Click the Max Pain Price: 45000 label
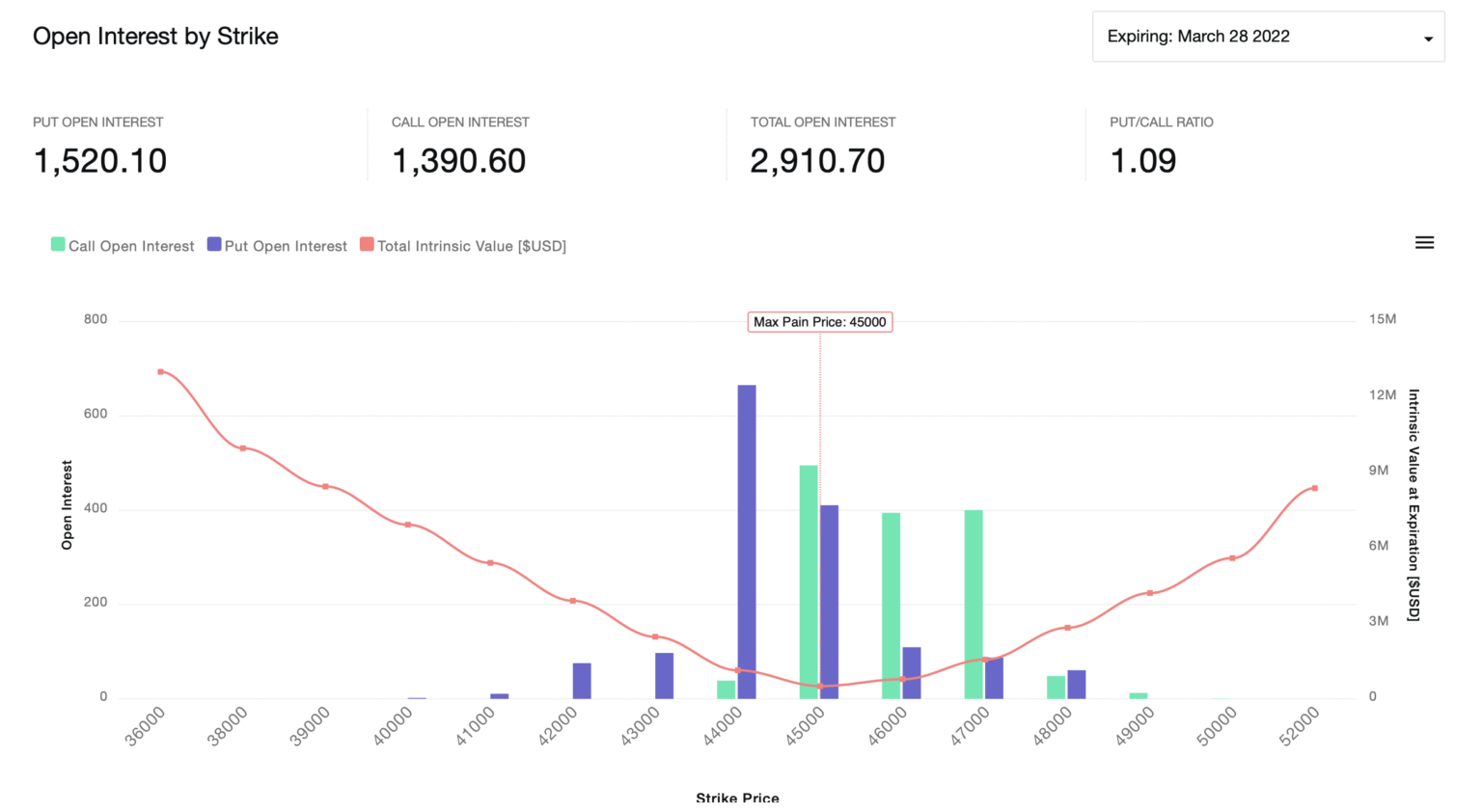The width and height of the screenshot is (1482, 812). tap(820, 322)
